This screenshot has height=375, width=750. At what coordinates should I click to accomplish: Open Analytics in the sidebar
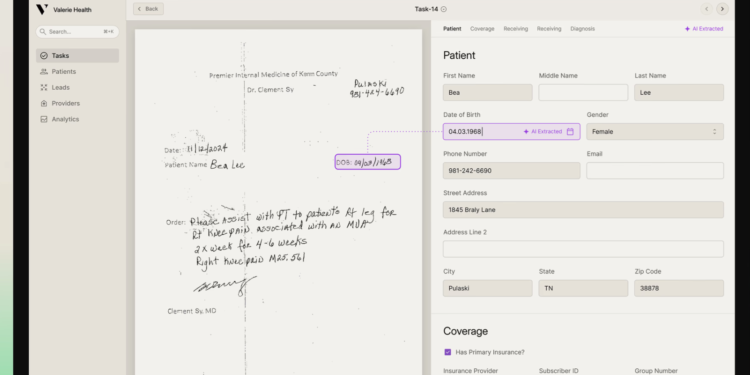coord(77,119)
